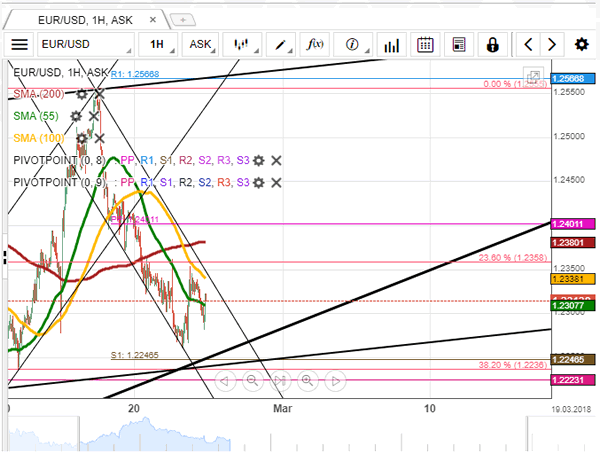Select the EUR/USD, 1H, ASK tab
This screenshot has width=600, height=454.
(x=85, y=20)
